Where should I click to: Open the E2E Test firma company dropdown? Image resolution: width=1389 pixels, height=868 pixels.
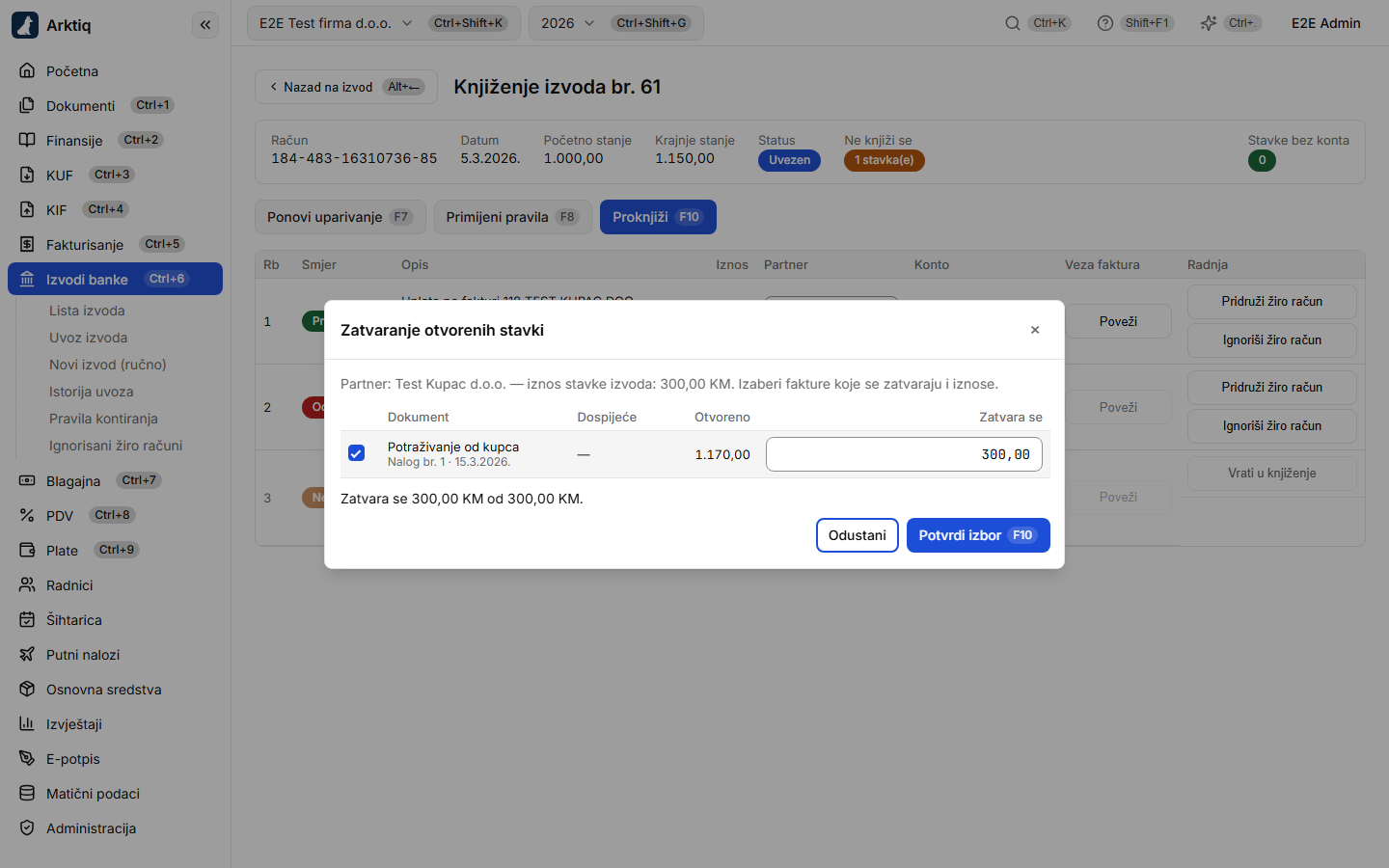(x=383, y=23)
